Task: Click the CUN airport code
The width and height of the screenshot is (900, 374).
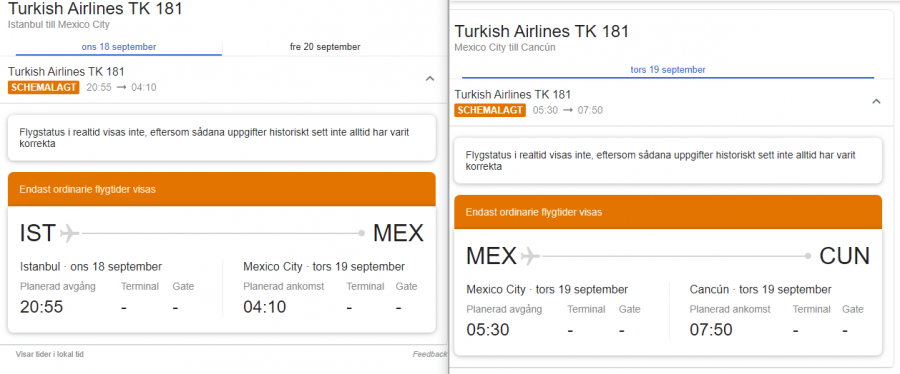Action: coord(844,256)
